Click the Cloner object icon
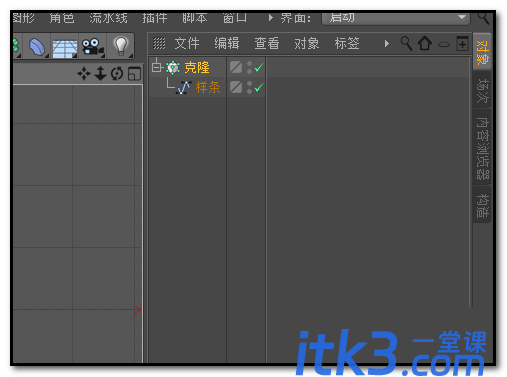Viewport: 507px width, 377px height. (x=173, y=68)
